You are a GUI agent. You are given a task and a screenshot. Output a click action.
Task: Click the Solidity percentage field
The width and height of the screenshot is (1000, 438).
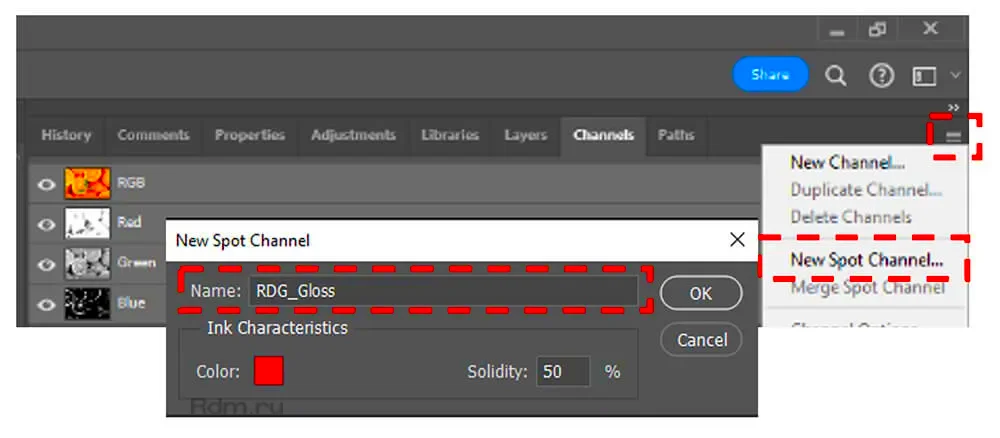click(562, 372)
